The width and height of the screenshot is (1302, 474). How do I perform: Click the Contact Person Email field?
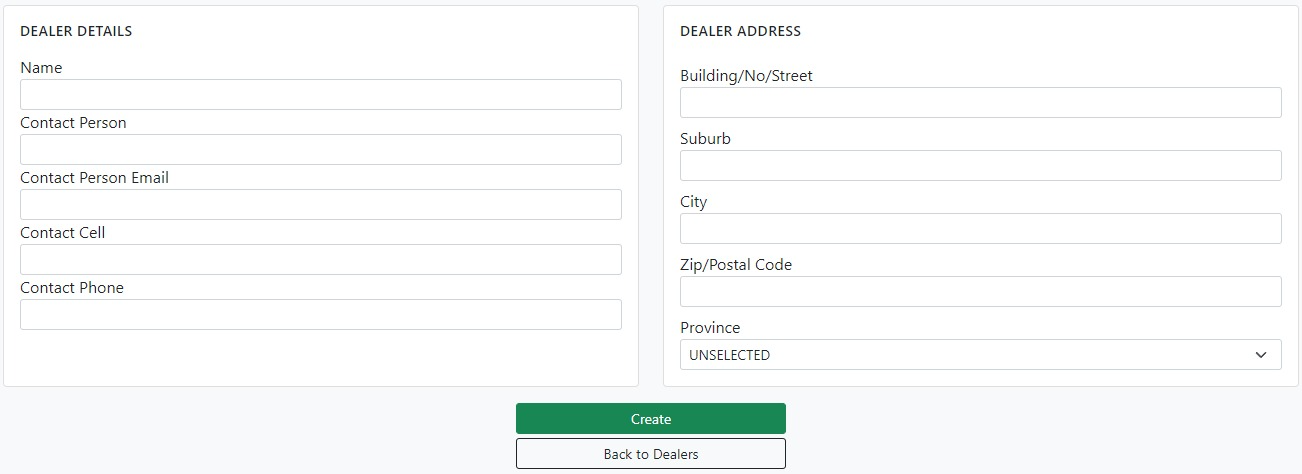(x=320, y=205)
